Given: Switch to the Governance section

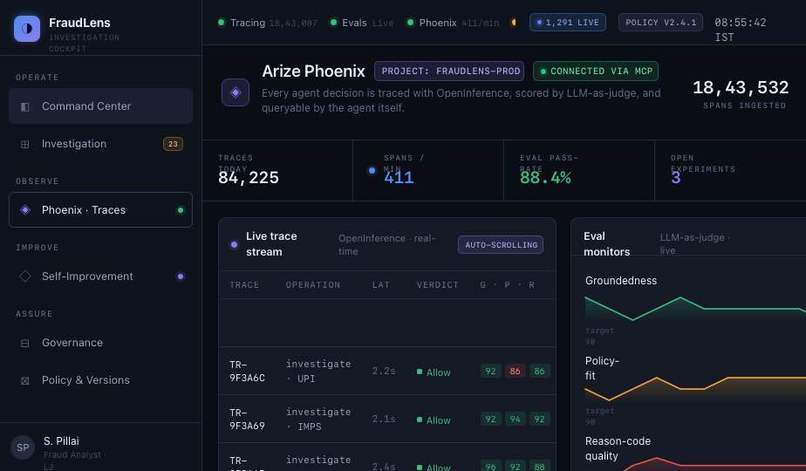Looking at the screenshot, I should (101, 343).
